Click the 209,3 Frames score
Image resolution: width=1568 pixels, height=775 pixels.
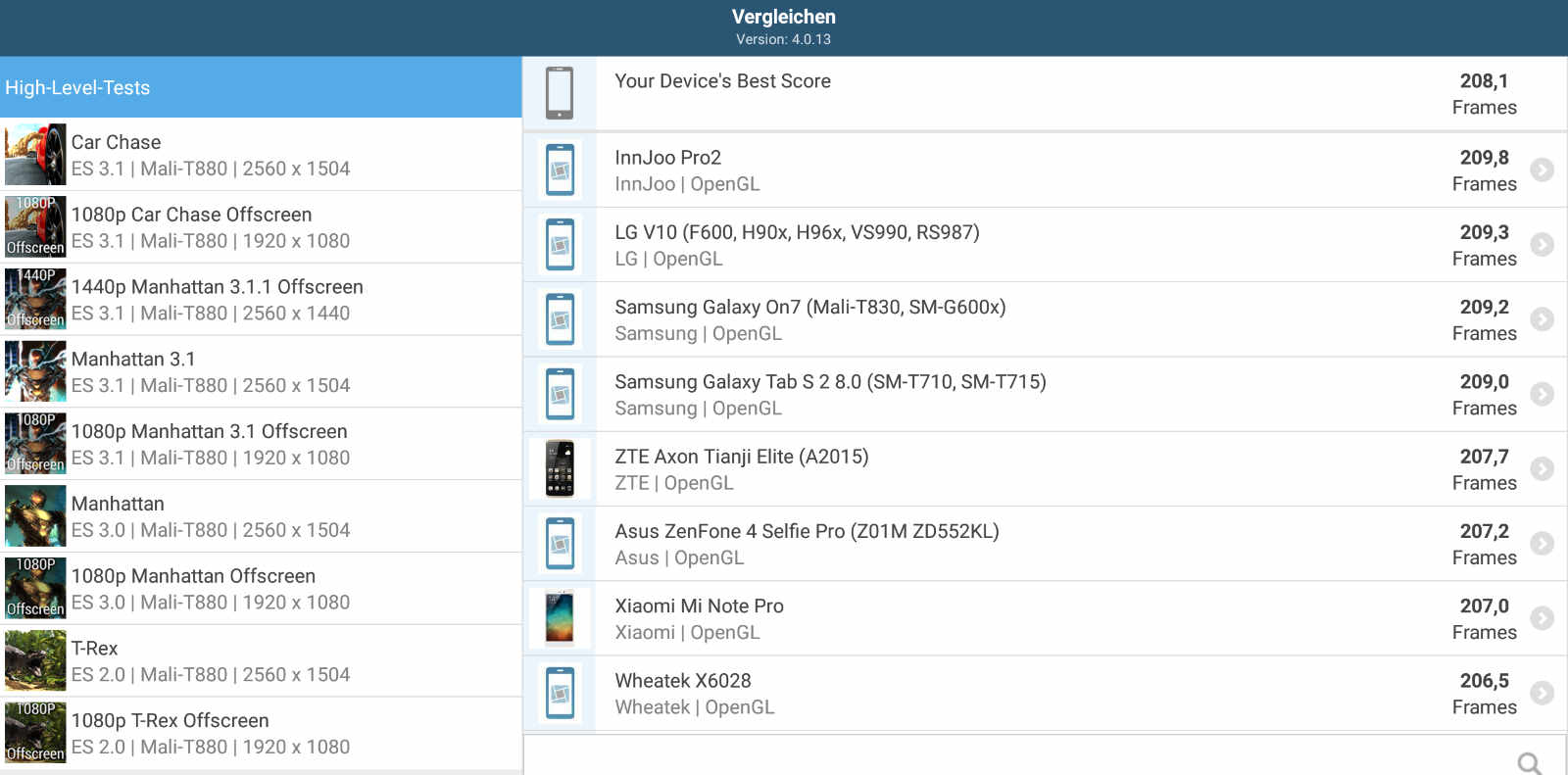1484,245
